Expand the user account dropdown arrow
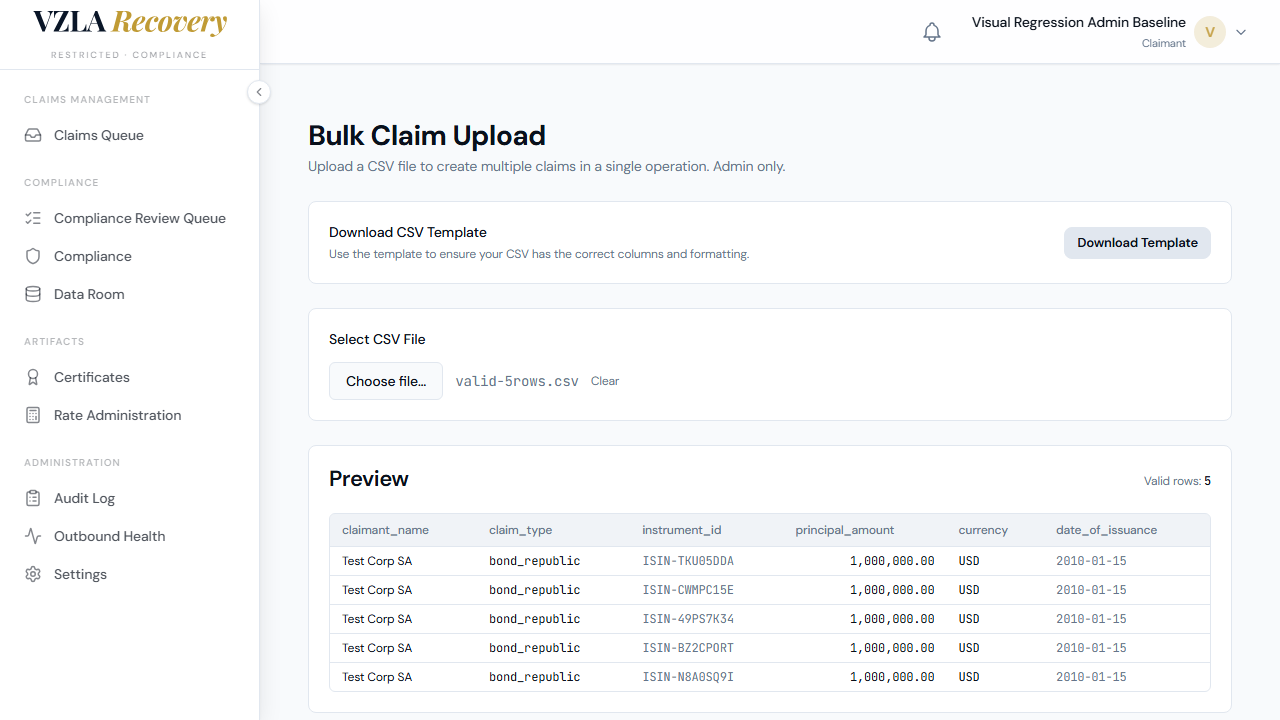Screen dimensions: 1280x720 [x=1241, y=32]
